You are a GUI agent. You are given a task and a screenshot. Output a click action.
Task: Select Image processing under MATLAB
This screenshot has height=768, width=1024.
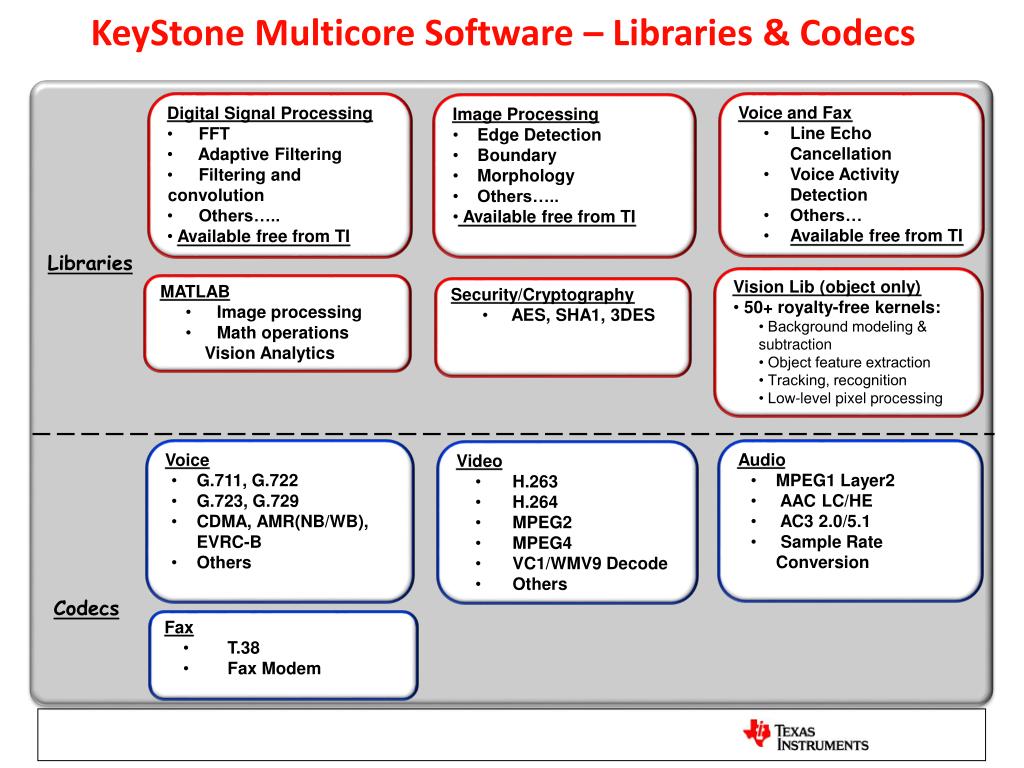[x=289, y=312]
